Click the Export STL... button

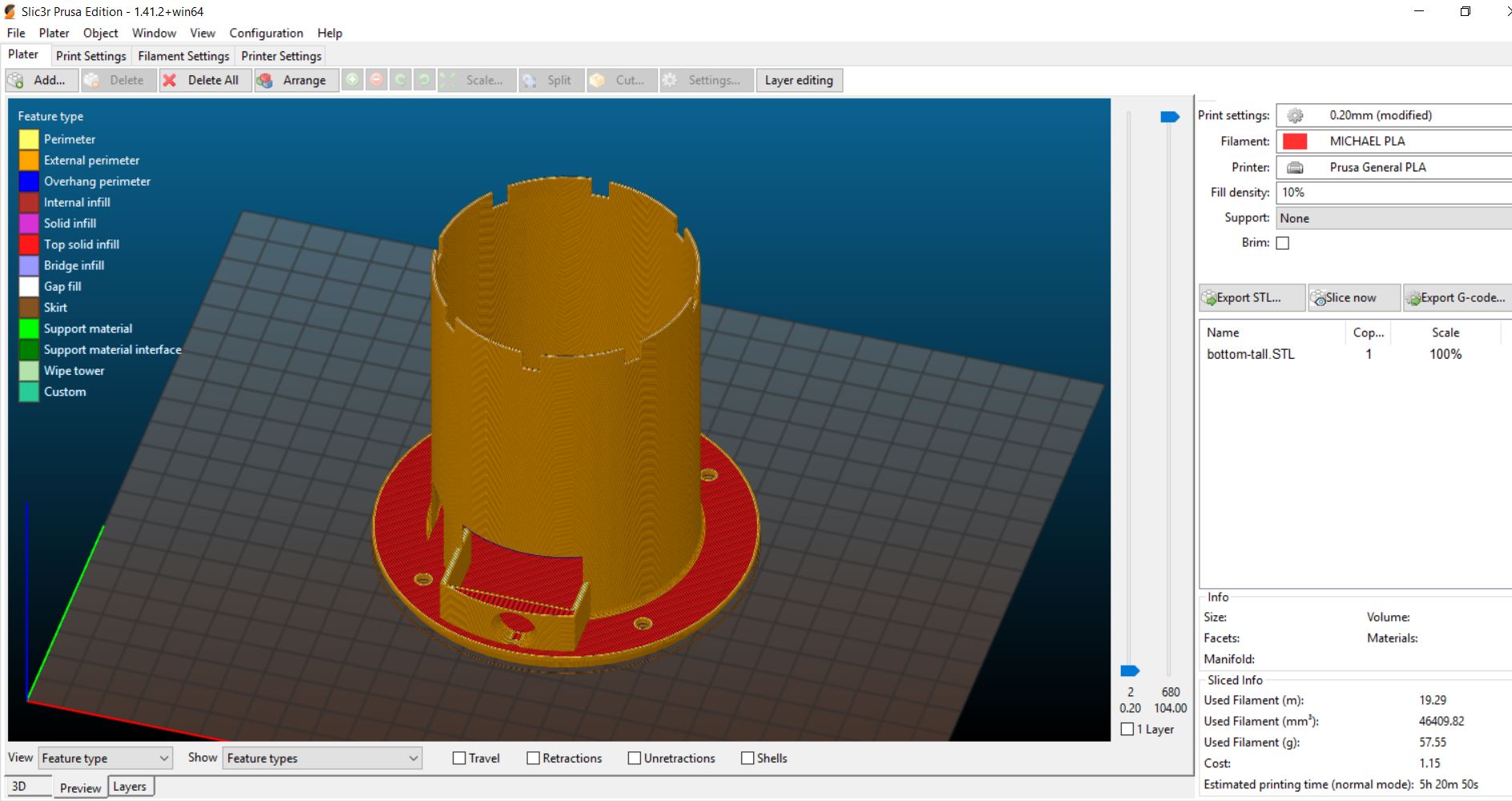pos(1252,298)
